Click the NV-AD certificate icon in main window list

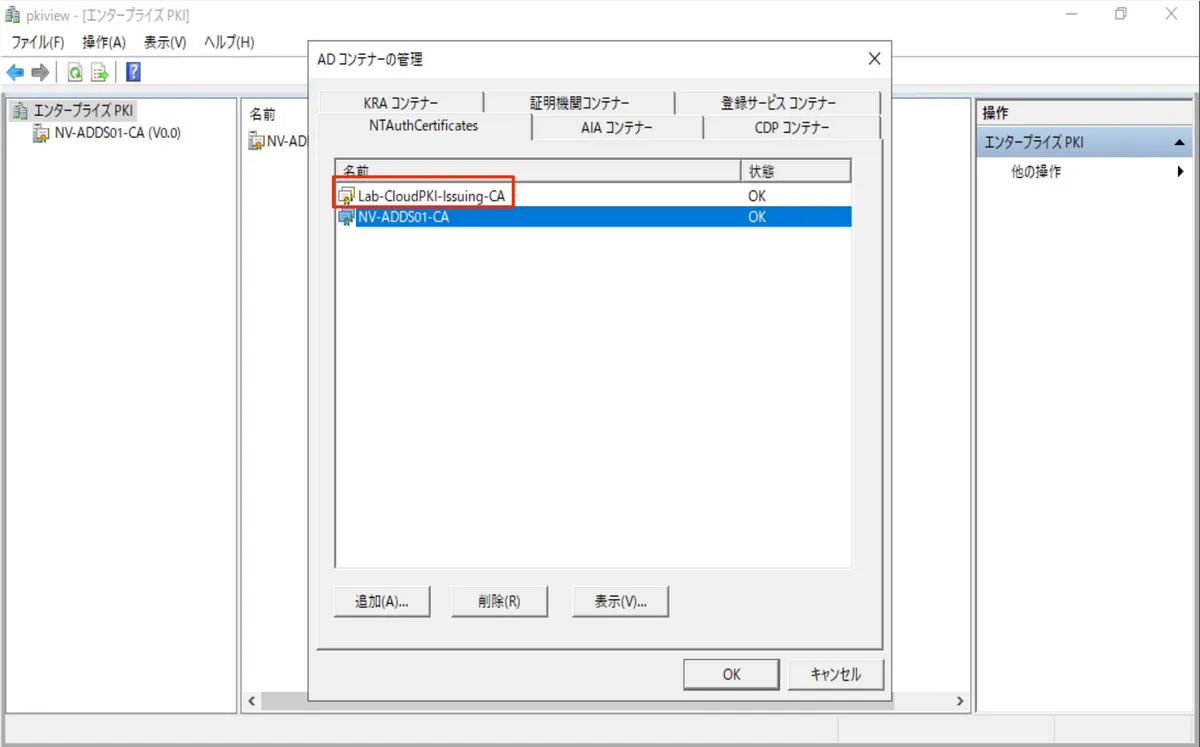pos(257,141)
